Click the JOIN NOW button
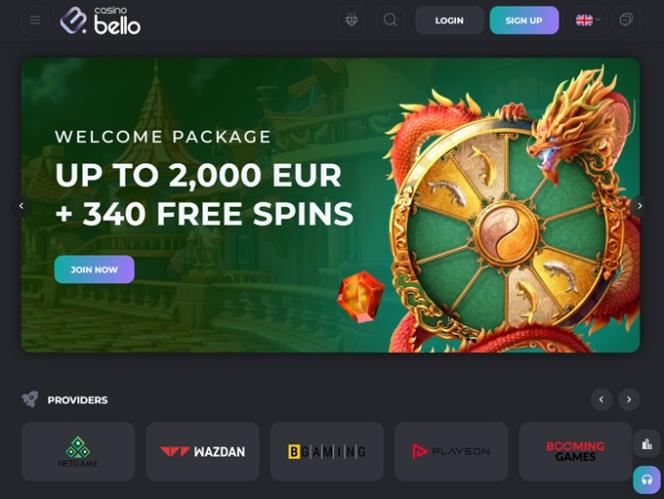Viewport: 664px width, 499px height. click(94, 269)
